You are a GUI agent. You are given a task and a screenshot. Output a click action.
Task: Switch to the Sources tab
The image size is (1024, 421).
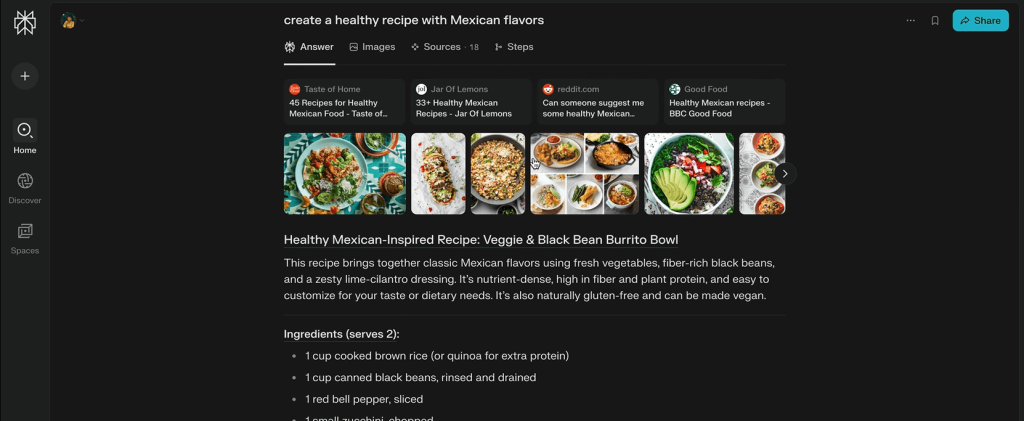[445, 47]
